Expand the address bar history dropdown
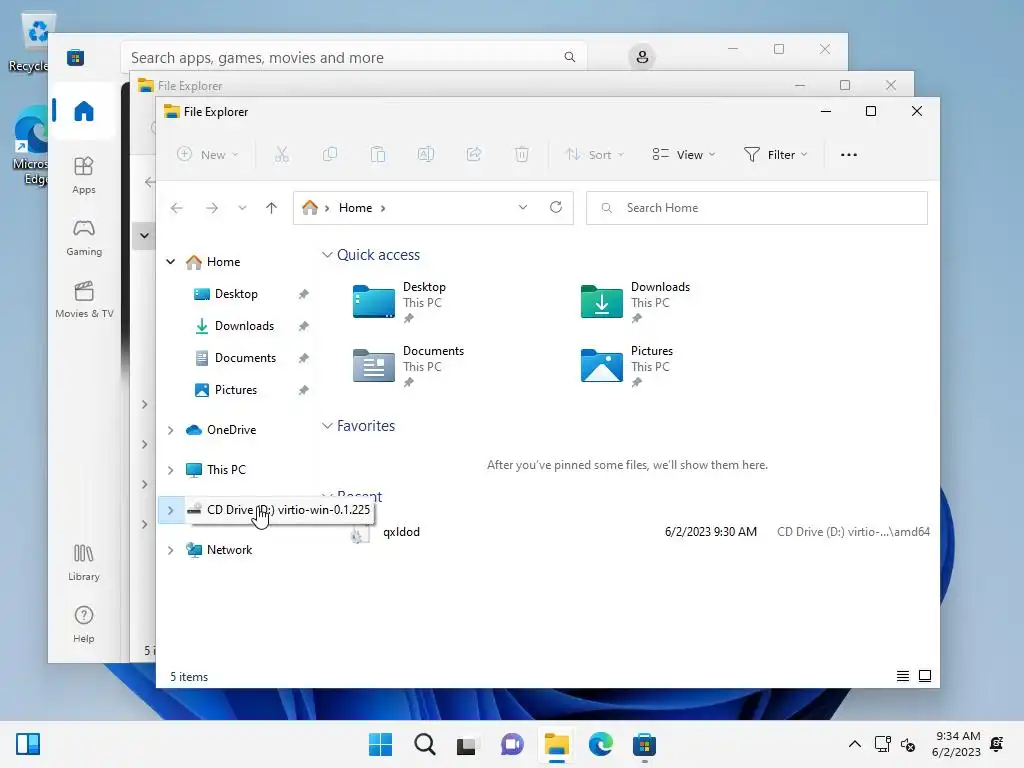 tap(522, 207)
